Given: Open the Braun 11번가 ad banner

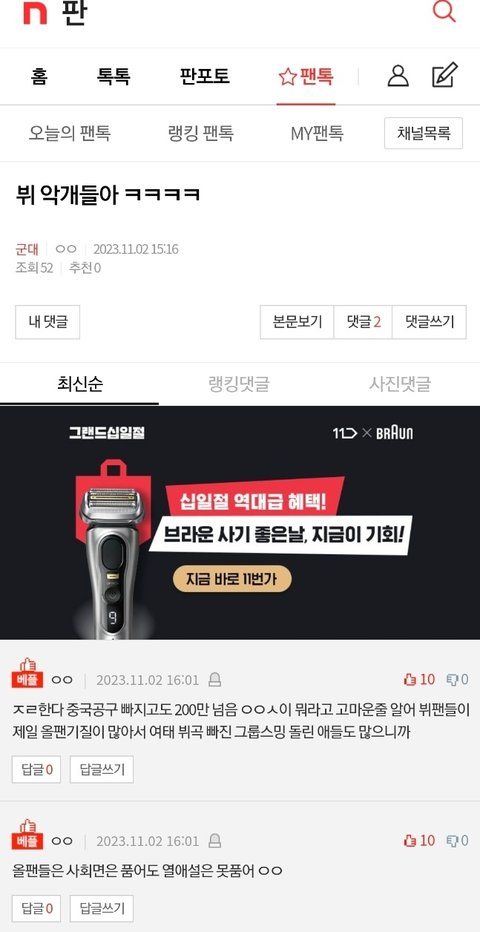Looking at the screenshot, I should 240,522.
